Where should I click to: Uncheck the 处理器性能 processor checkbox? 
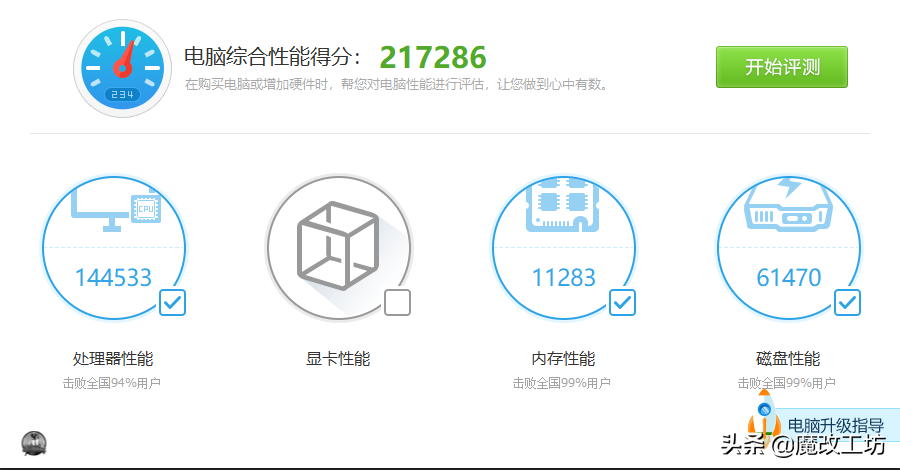pyautogui.click(x=172, y=302)
